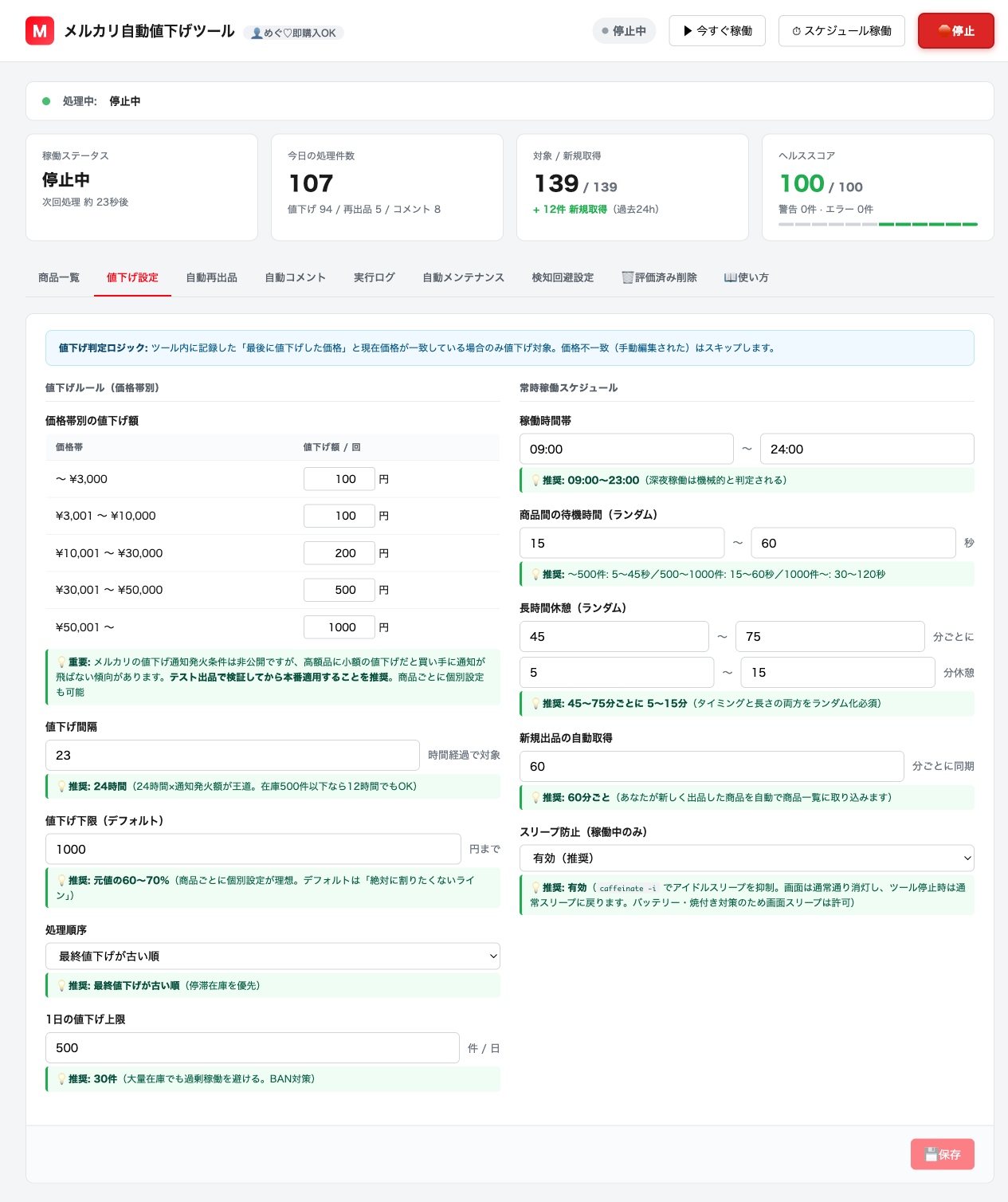Click the 推奨: 09:00〜23:00 hint
The width and height of the screenshot is (1008, 1202).
(x=747, y=480)
